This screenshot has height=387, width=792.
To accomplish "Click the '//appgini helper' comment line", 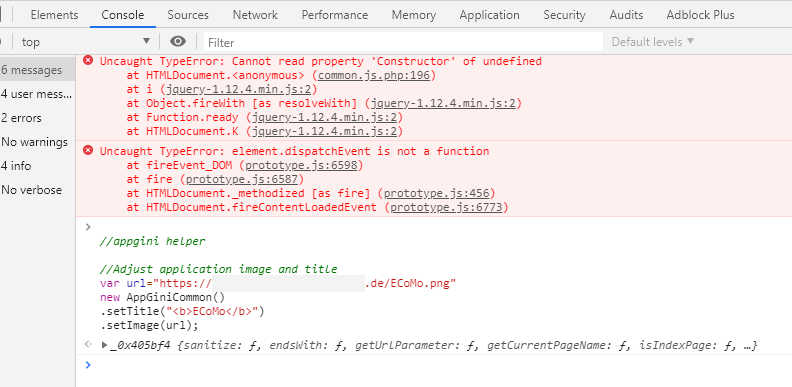I will (153, 241).
